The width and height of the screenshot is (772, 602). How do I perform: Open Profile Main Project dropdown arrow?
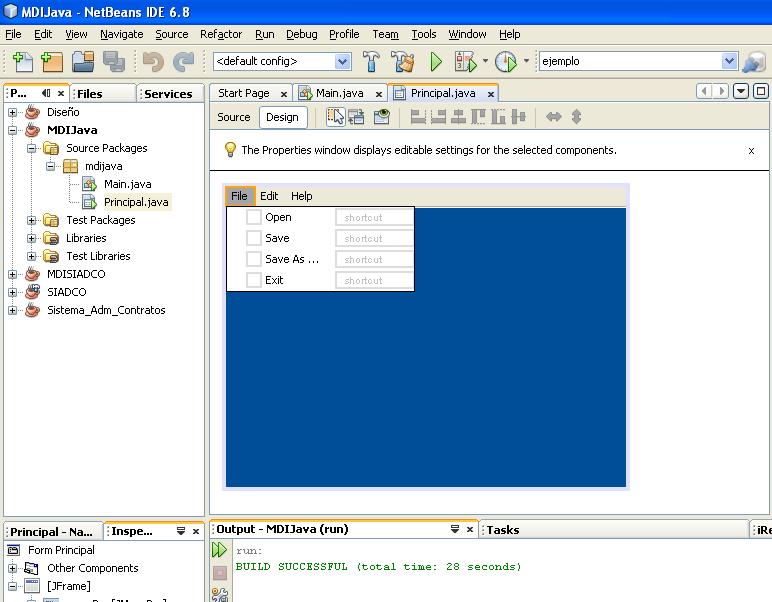click(526, 61)
